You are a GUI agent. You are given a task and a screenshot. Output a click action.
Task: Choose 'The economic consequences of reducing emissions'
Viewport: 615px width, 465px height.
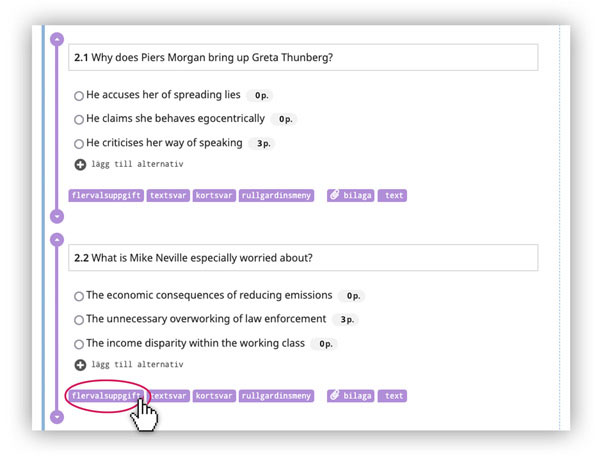79,296
